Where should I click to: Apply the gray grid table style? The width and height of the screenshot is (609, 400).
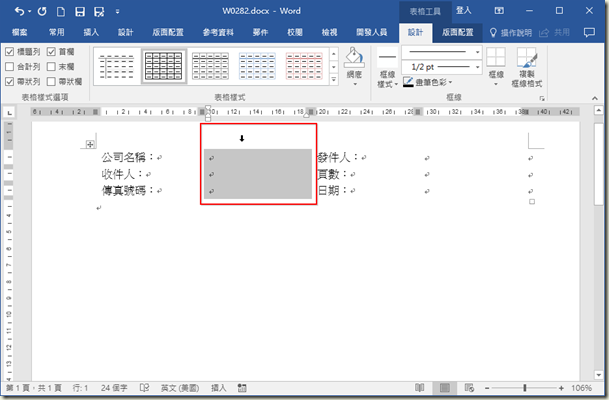211,66
